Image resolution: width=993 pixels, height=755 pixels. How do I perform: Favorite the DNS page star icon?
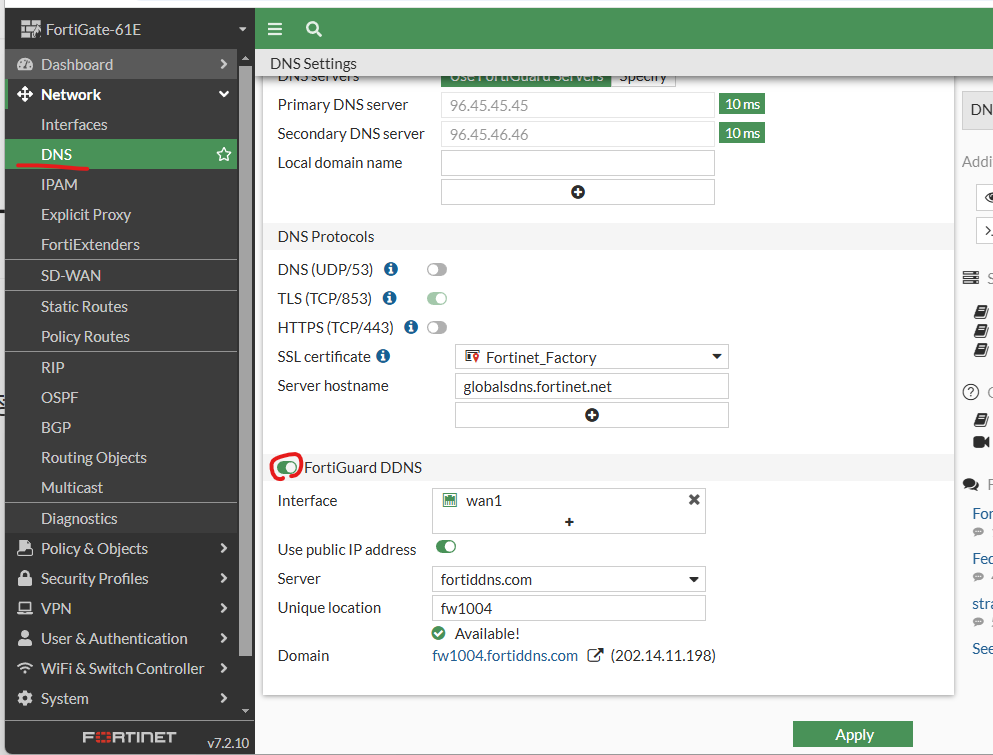[224, 154]
